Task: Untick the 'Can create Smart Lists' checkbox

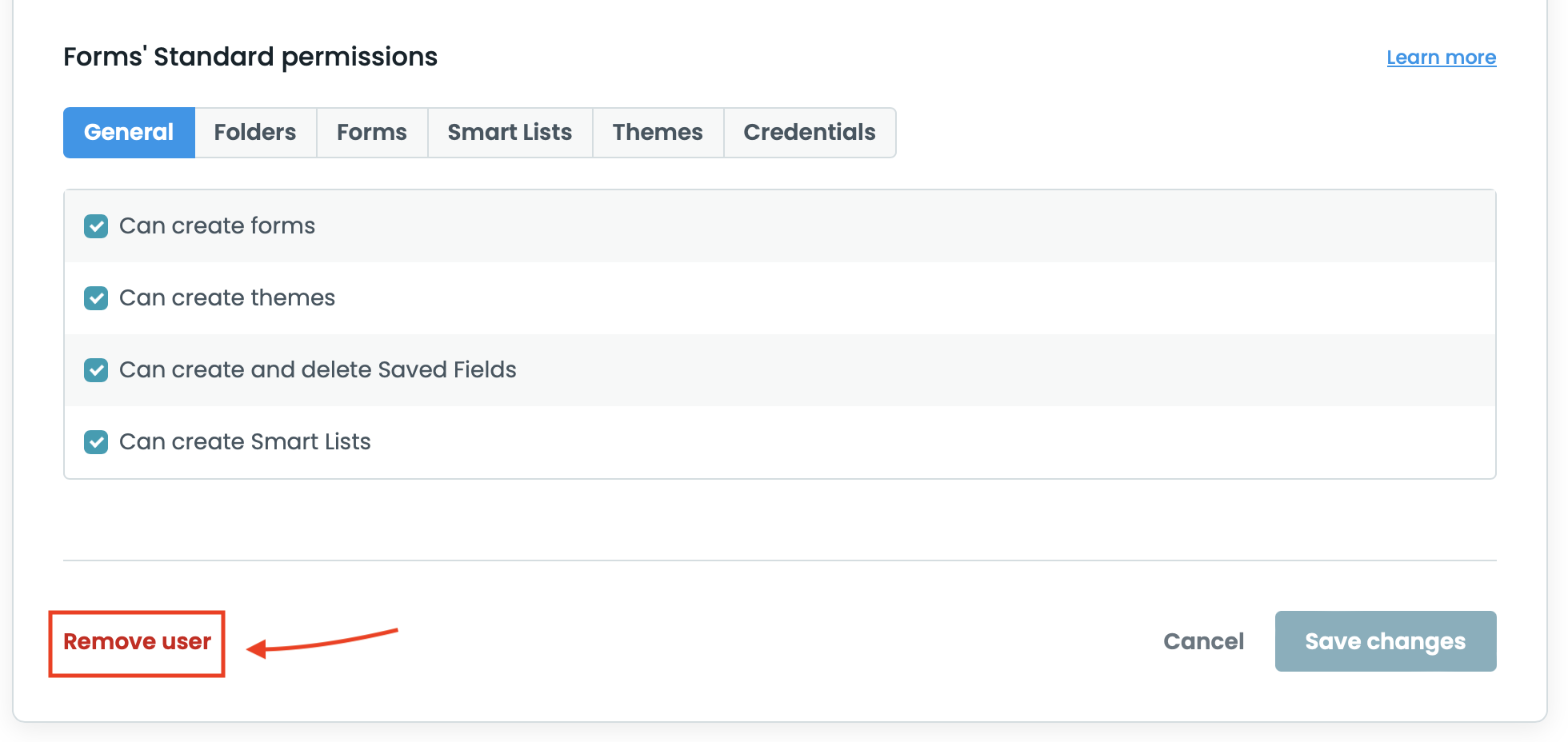Action: tap(96, 442)
